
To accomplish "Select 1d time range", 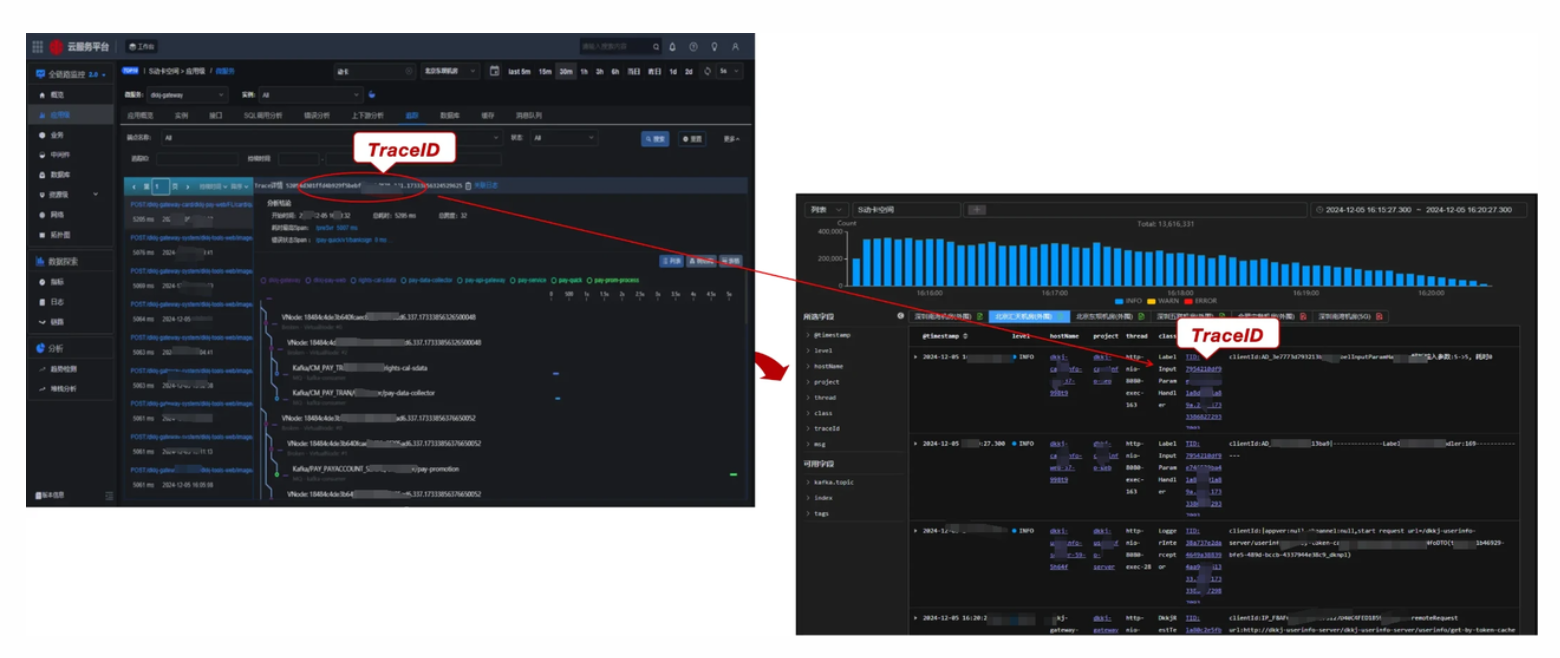I will (673, 71).
